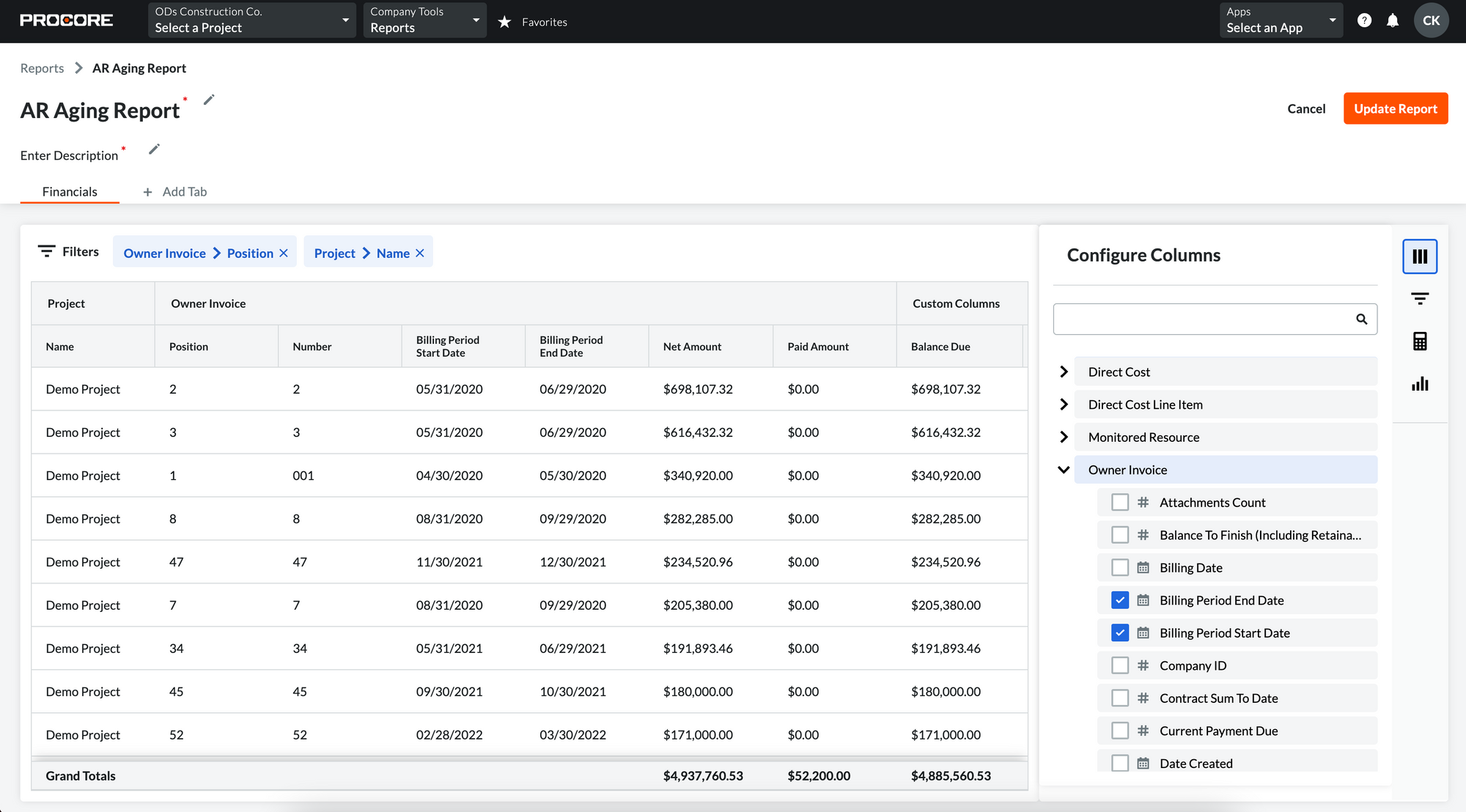Screen dimensions: 1466x812
Task: Uncheck Billing Period End Date column
Action: pyautogui.click(x=1119, y=600)
